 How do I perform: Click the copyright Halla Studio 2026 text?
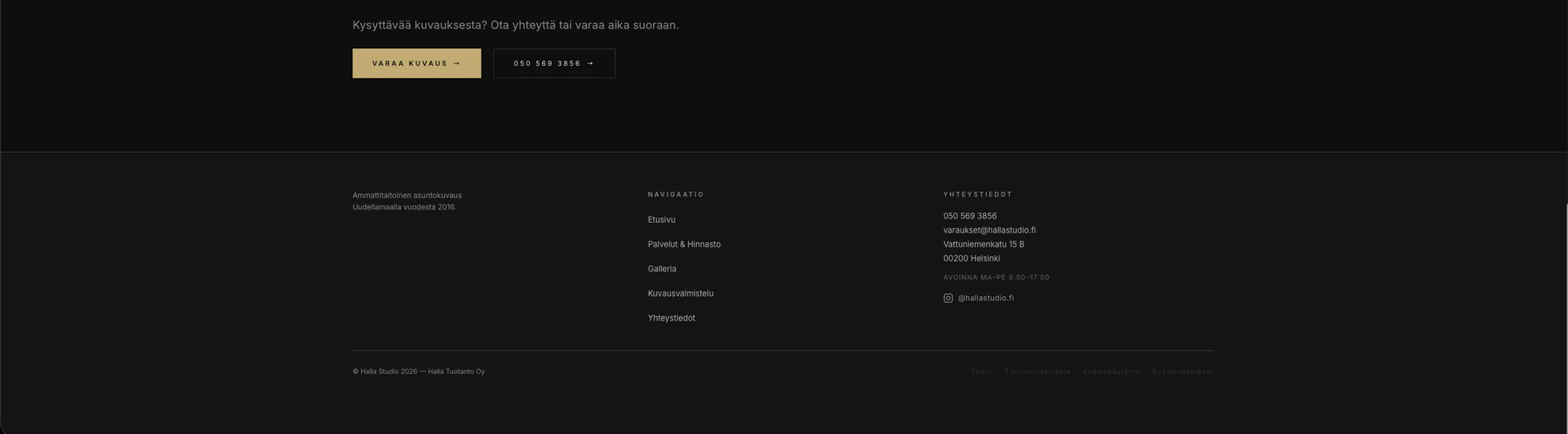tap(419, 371)
